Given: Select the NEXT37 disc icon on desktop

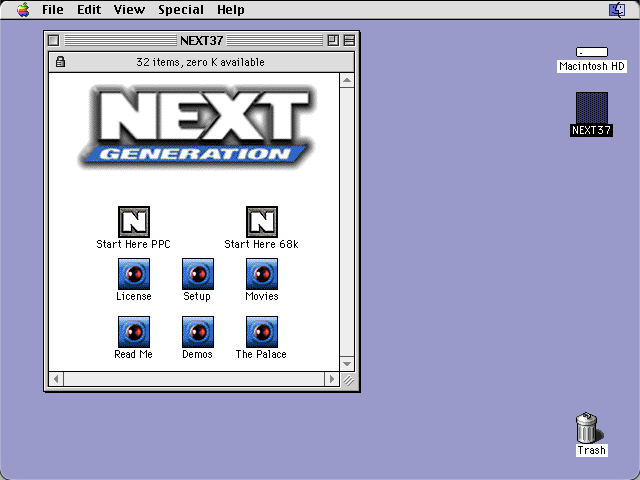Looking at the screenshot, I should pyautogui.click(x=592, y=108).
